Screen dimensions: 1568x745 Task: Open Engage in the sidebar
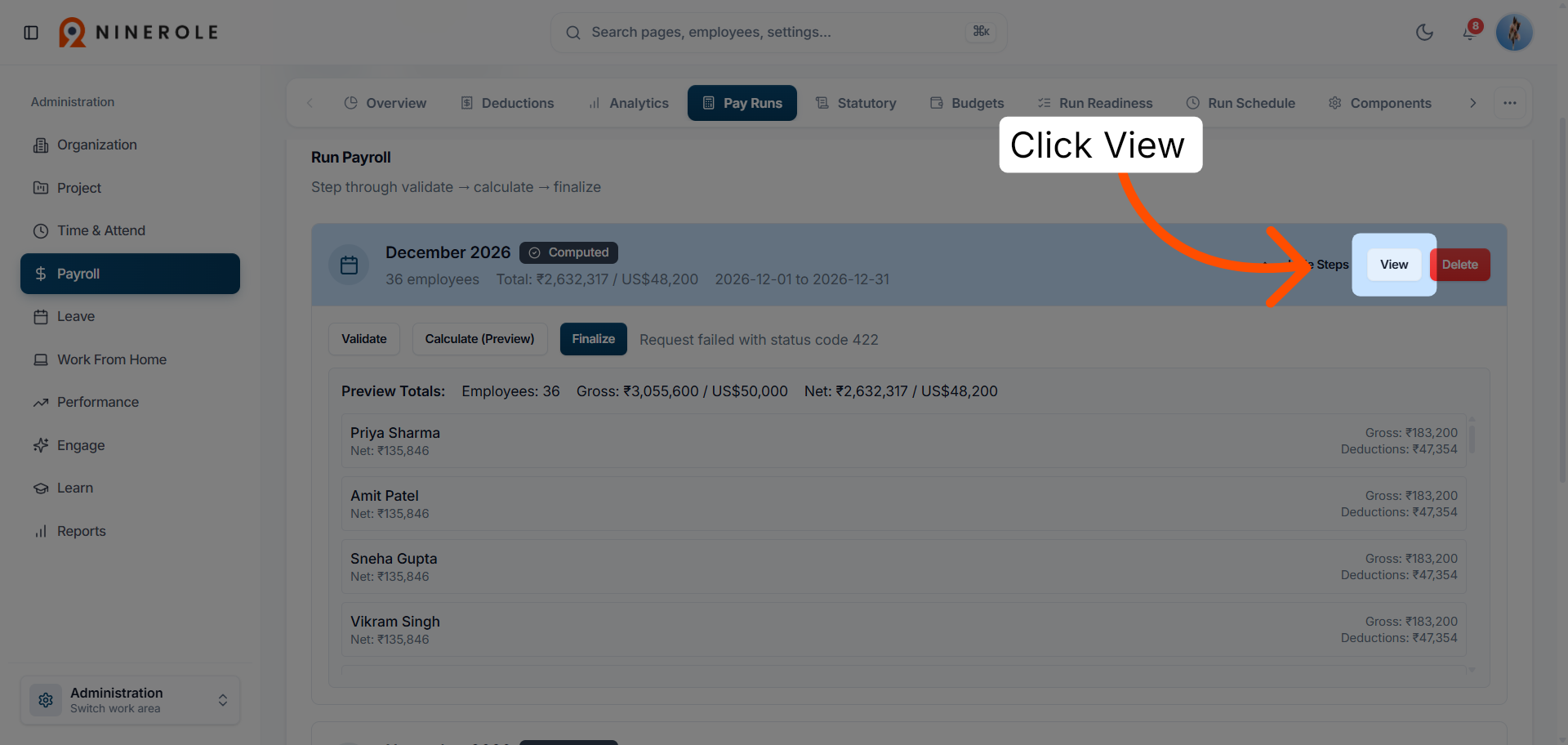(131, 445)
